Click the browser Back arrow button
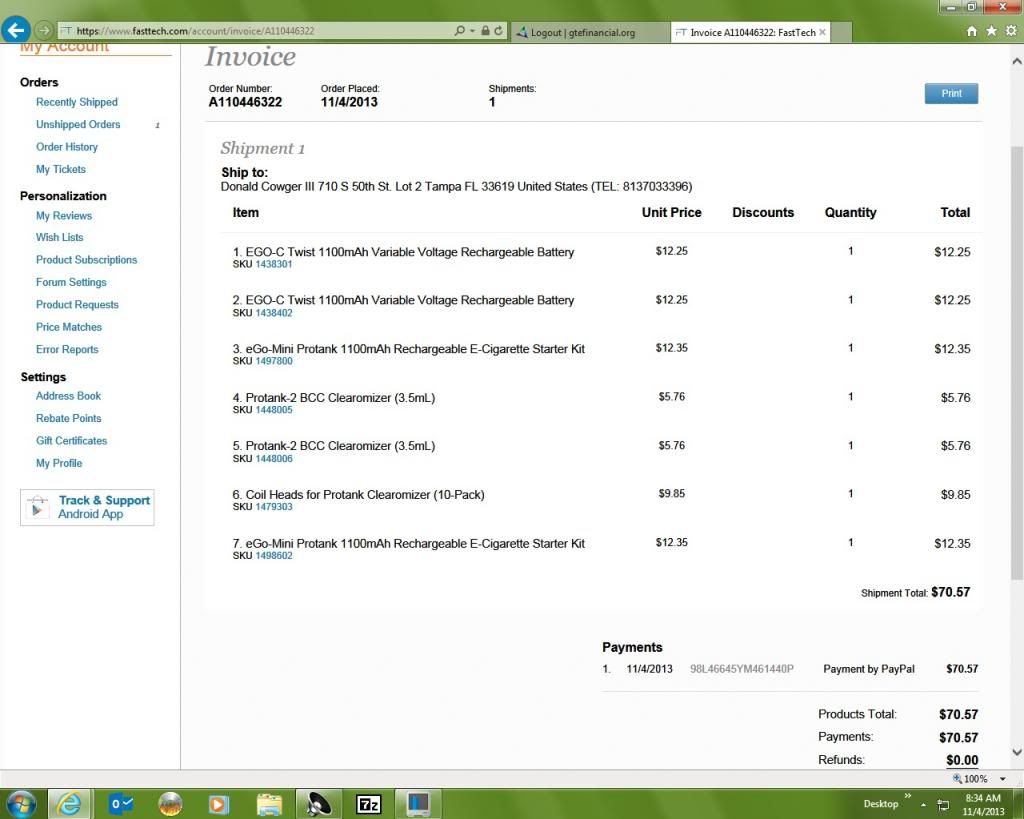1024x819 pixels. pos(16,30)
